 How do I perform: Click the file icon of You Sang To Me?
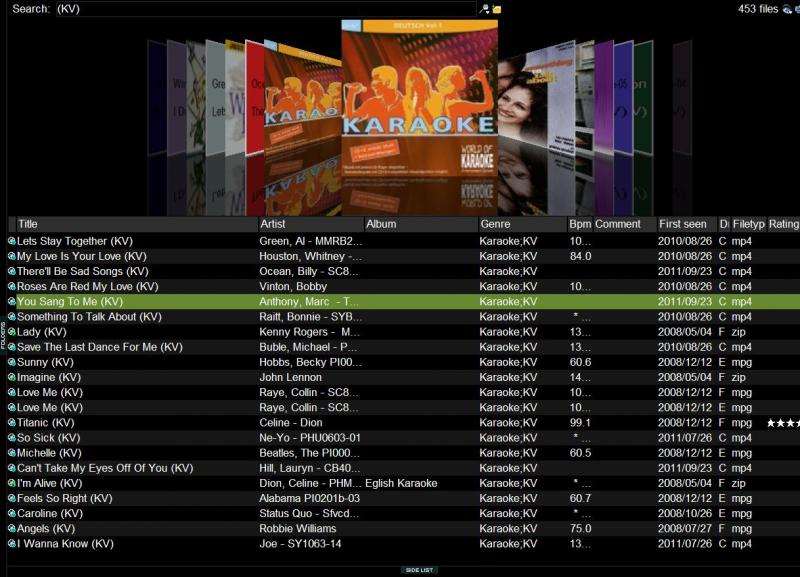point(12,302)
